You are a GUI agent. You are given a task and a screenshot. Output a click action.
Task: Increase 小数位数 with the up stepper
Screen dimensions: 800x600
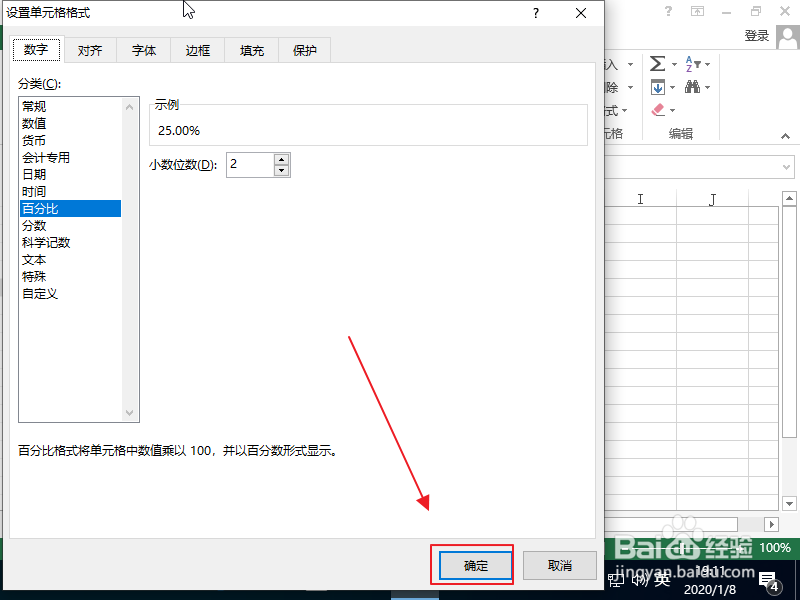click(280, 160)
